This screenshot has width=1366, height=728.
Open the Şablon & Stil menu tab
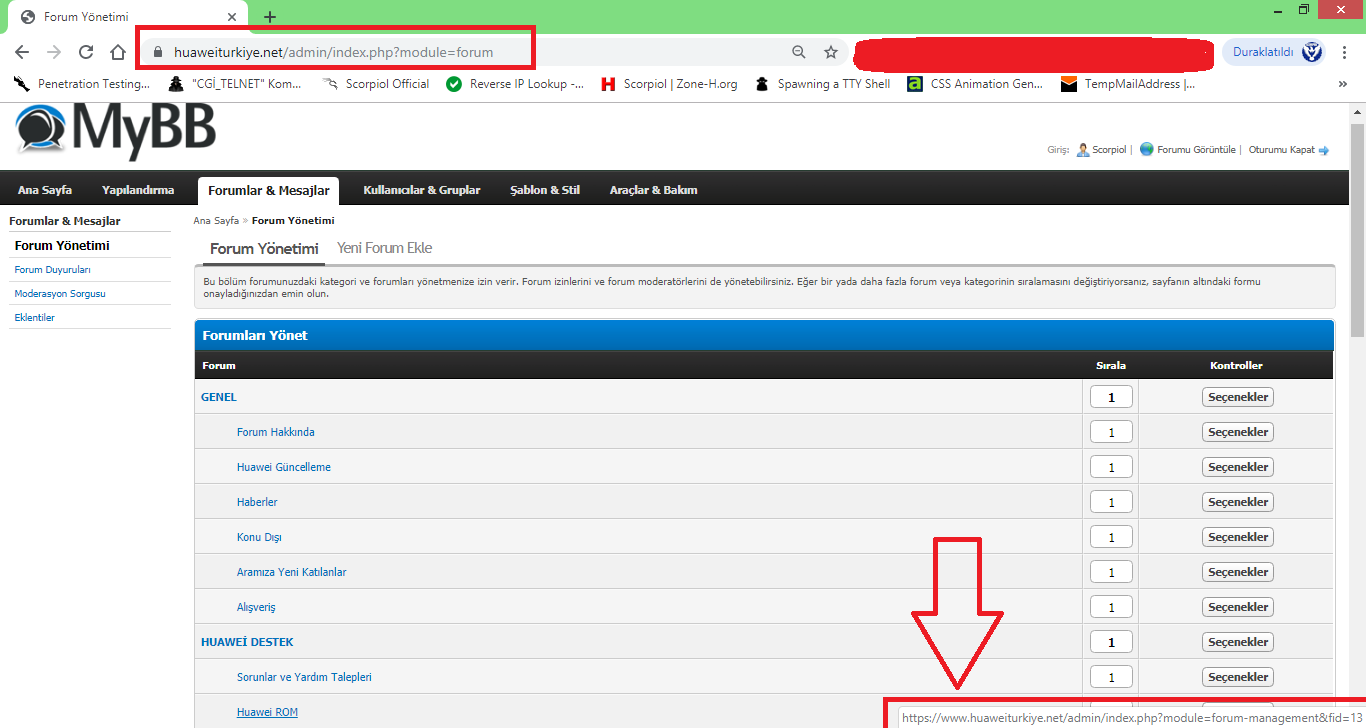pyautogui.click(x=545, y=190)
